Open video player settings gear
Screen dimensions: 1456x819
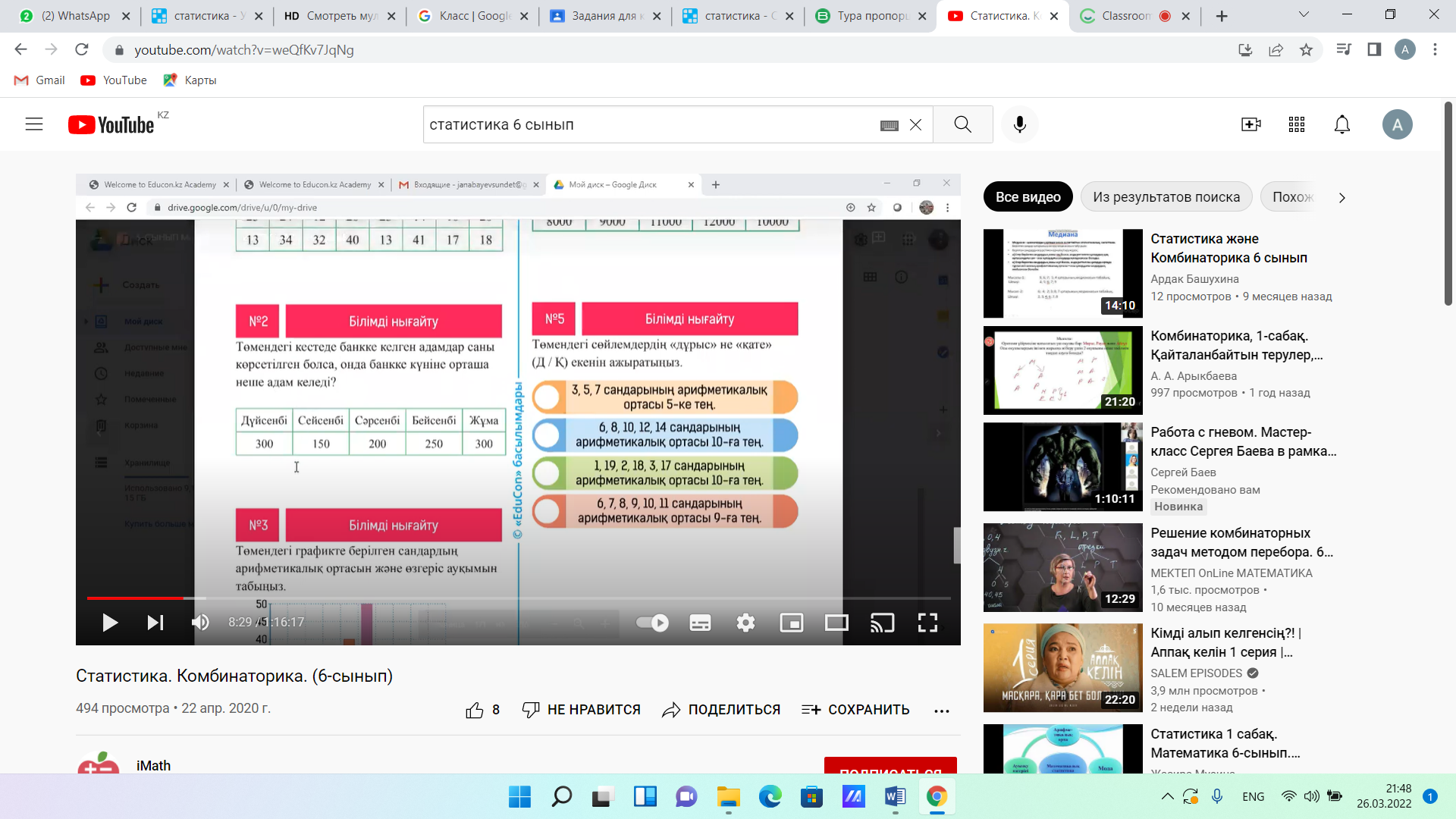[745, 623]
